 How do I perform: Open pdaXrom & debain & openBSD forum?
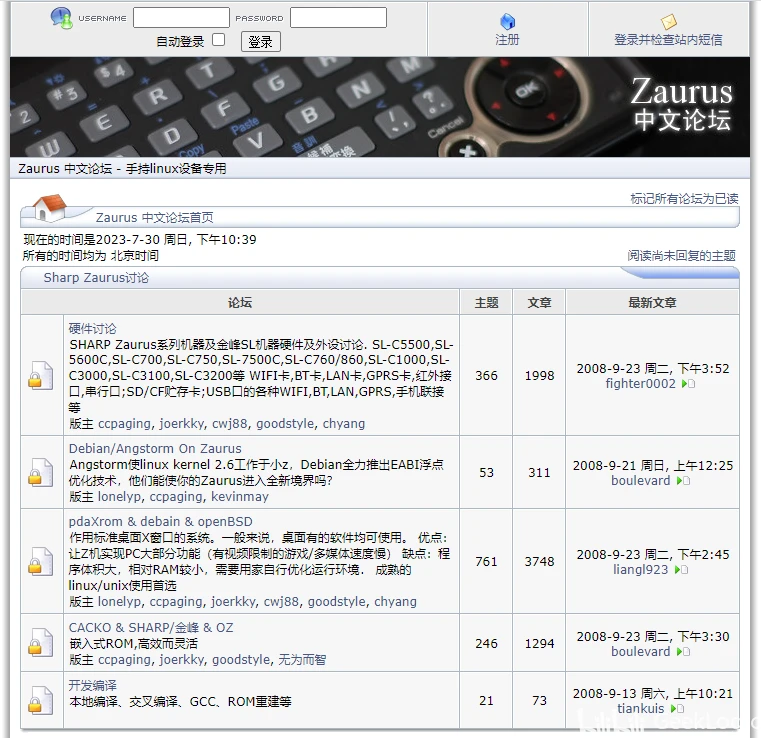[161, 522]
